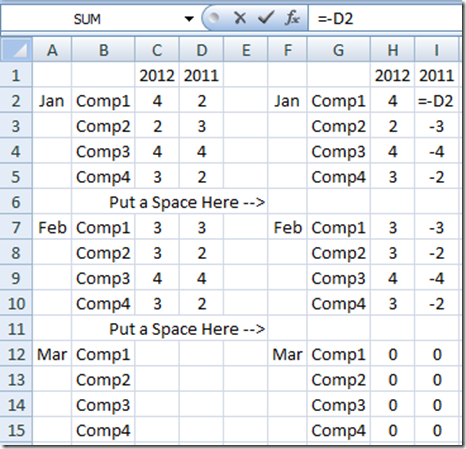Select column D header

coord(201,50)
